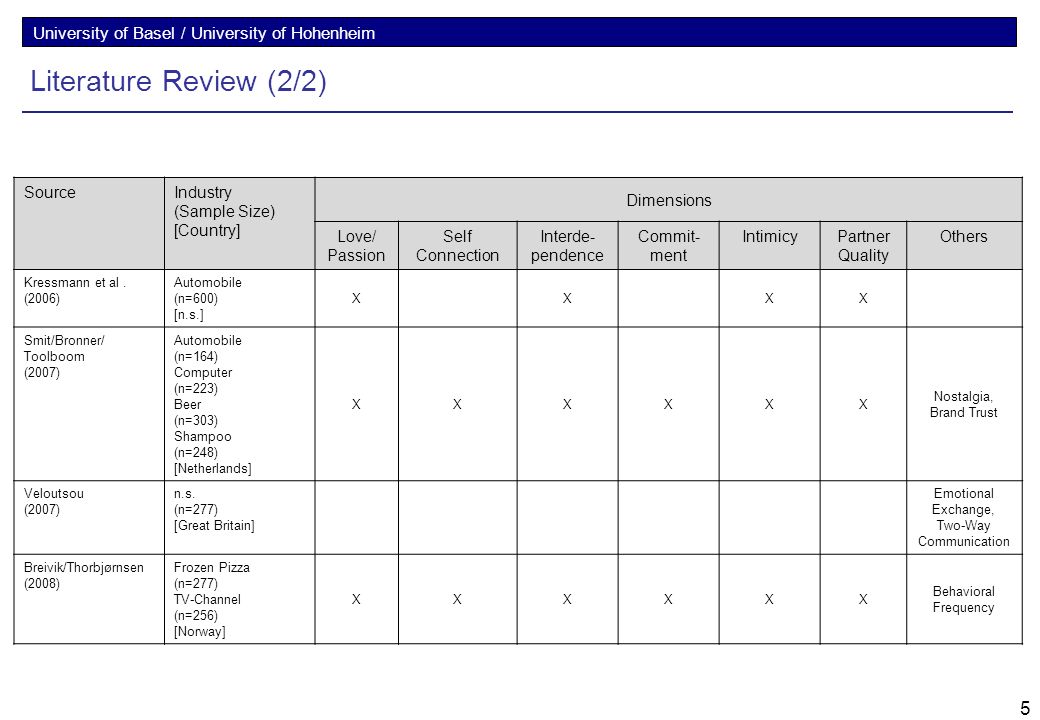The width and height of the screenshot is (1040, 720).
Task: Select the X under Self Connection in Smit/Bronner/Toolboom row
Action: (457, 404)
